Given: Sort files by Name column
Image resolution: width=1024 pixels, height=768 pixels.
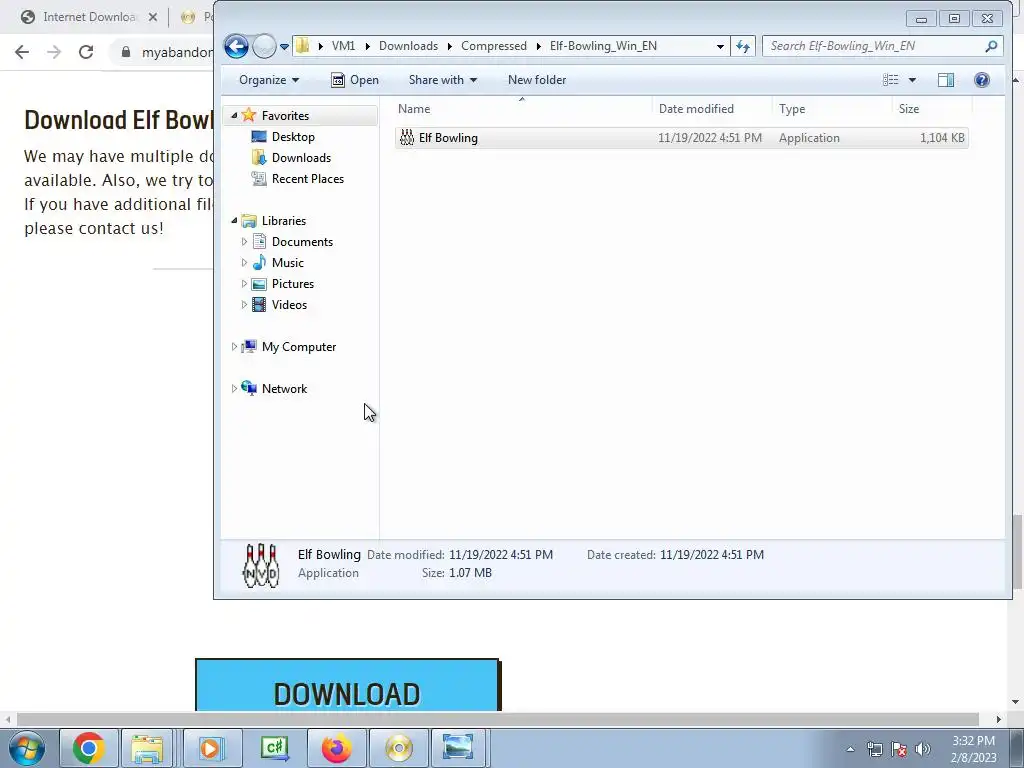Looking at the screenshot, I should pos(522,108).
